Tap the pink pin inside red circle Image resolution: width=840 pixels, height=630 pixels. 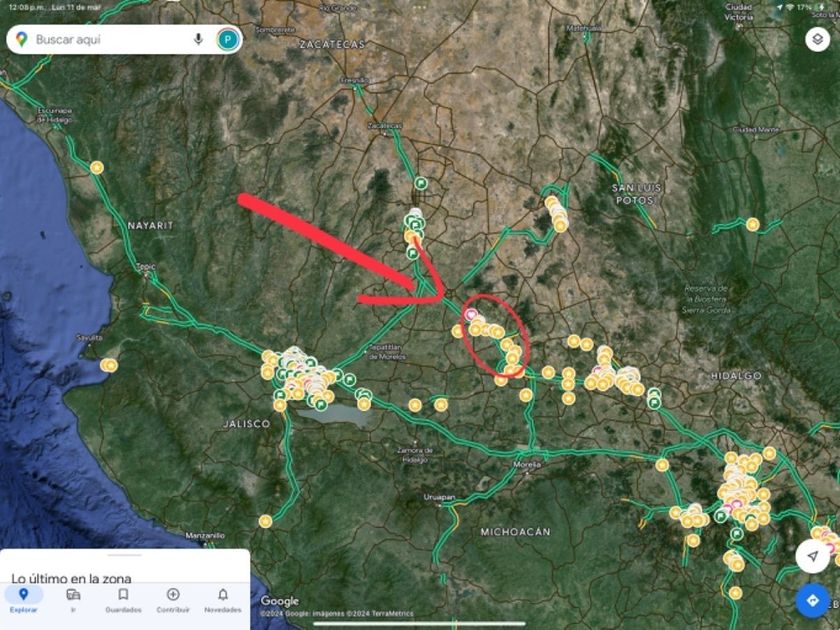(471, 314)
